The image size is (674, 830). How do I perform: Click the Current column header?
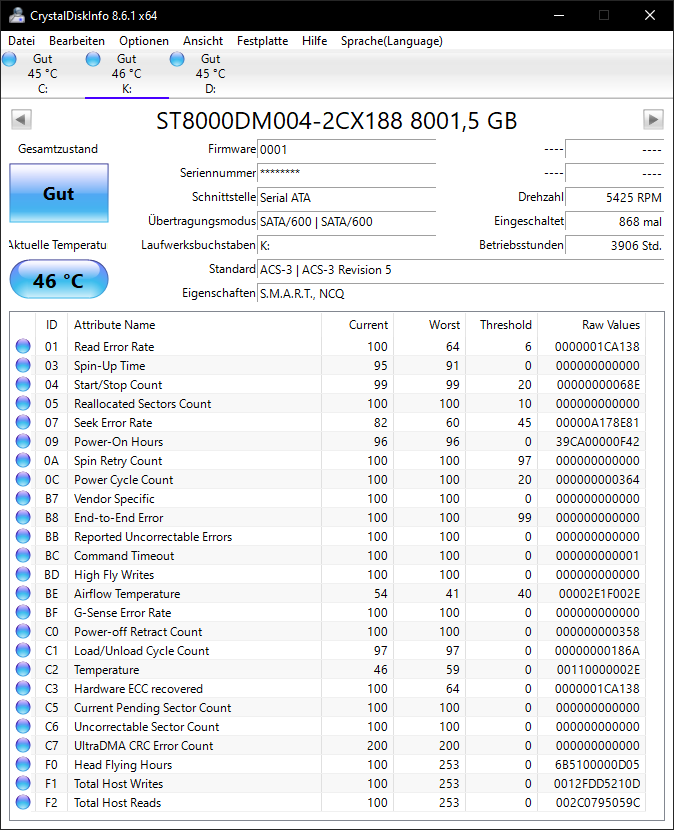click(x=357, y=324)
